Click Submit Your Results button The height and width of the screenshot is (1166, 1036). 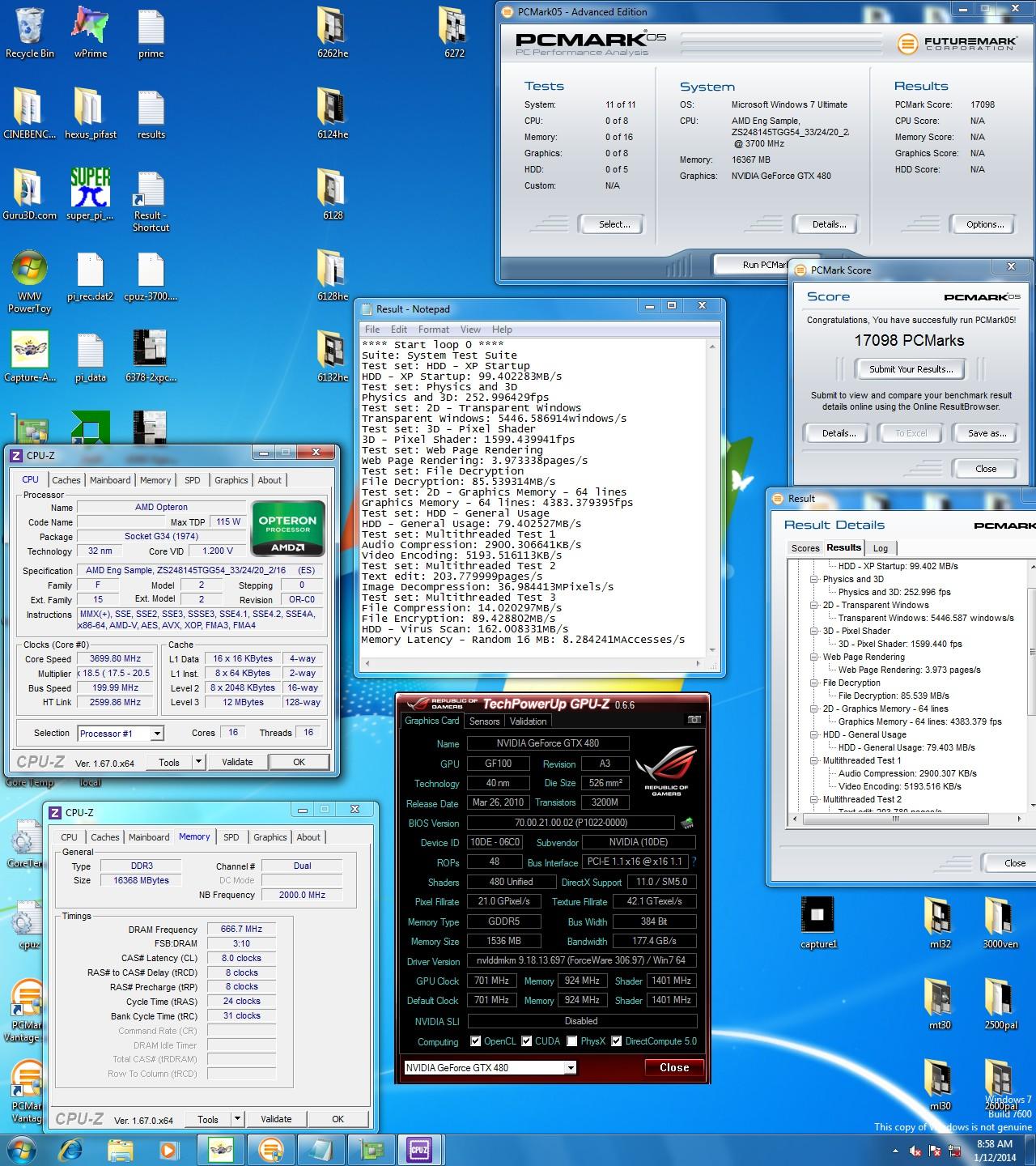point(911,369)
